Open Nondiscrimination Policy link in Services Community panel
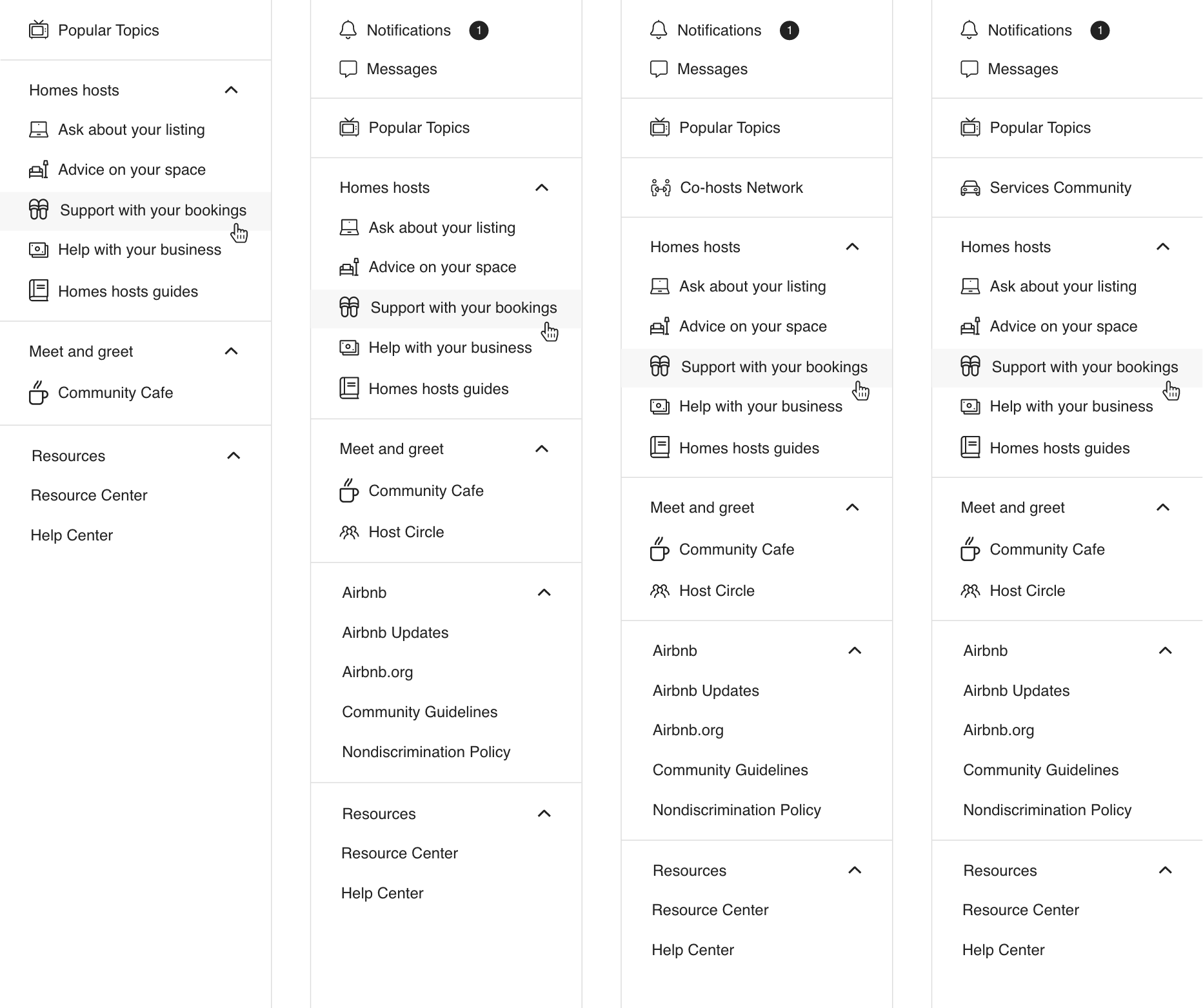Screen dimensions: 1203x1008 [x=1047, y=810]
